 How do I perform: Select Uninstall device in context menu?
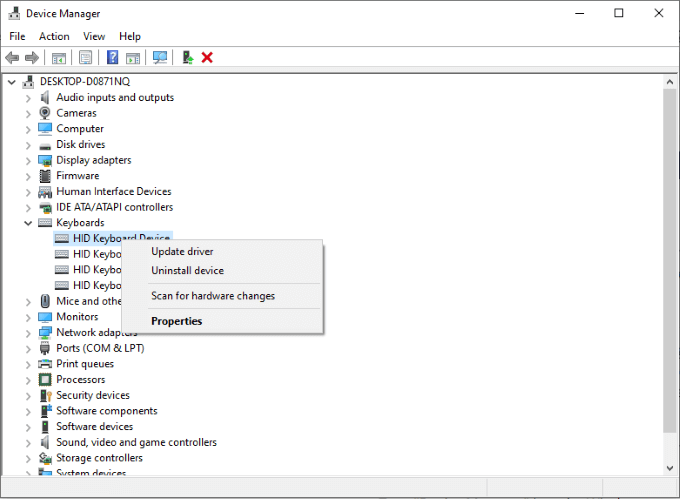click(187, 271)
